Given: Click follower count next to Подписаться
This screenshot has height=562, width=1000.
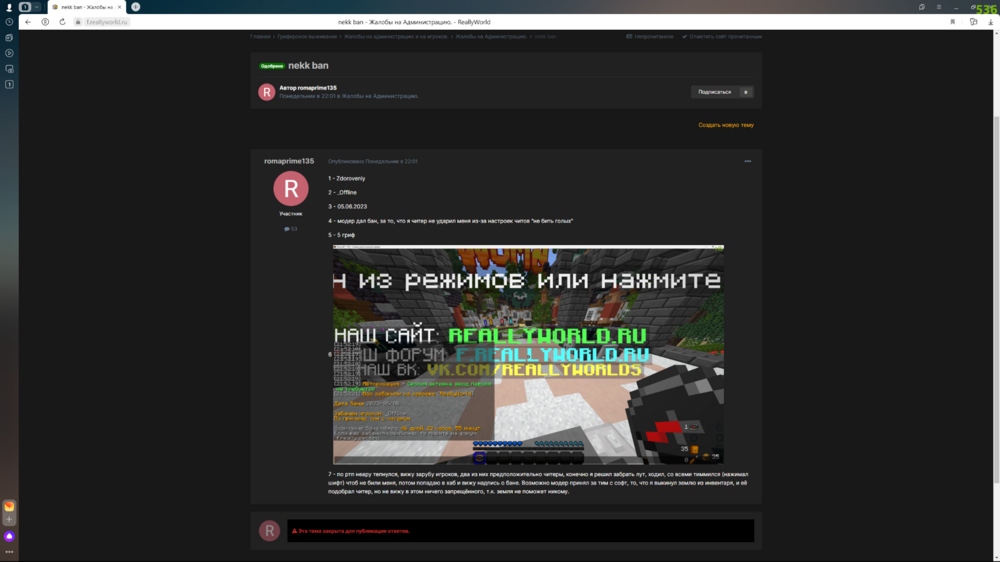Looking at the screenshot, I should point(746,92).
